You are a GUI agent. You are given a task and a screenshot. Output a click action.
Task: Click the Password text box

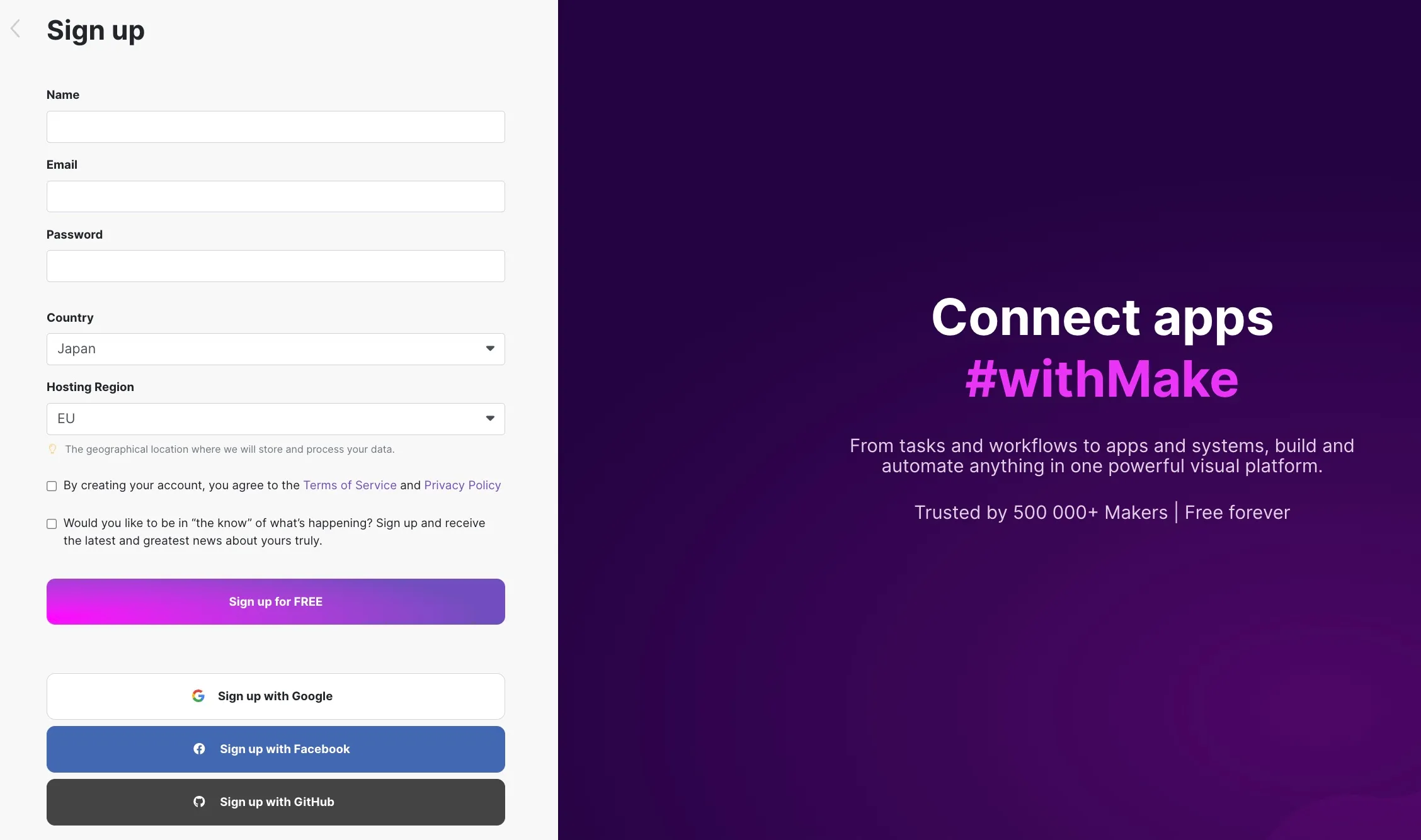(275, 266)
